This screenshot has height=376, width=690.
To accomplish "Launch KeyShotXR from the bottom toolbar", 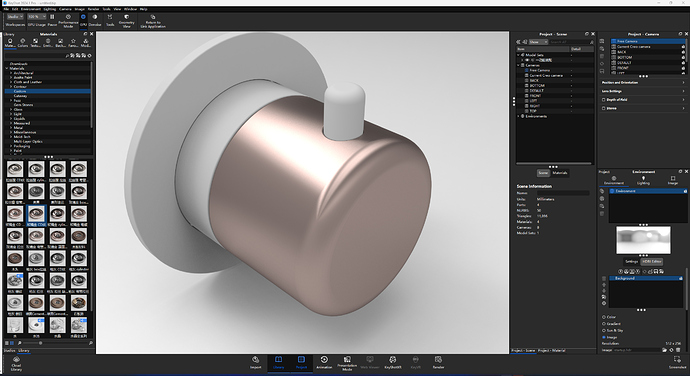I will 393,362.
